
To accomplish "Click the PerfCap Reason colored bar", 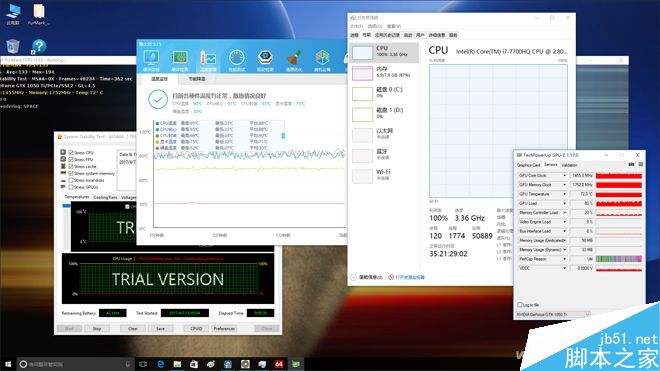I will (619, 259).
